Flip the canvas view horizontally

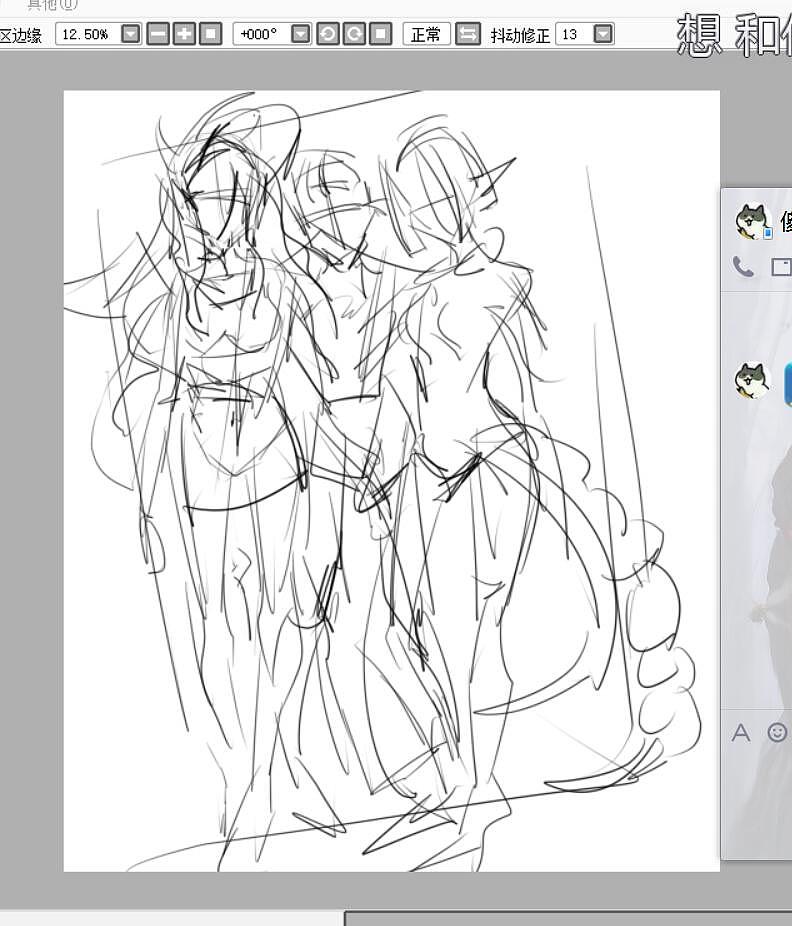pyautogui.click(x=468, y=34)
